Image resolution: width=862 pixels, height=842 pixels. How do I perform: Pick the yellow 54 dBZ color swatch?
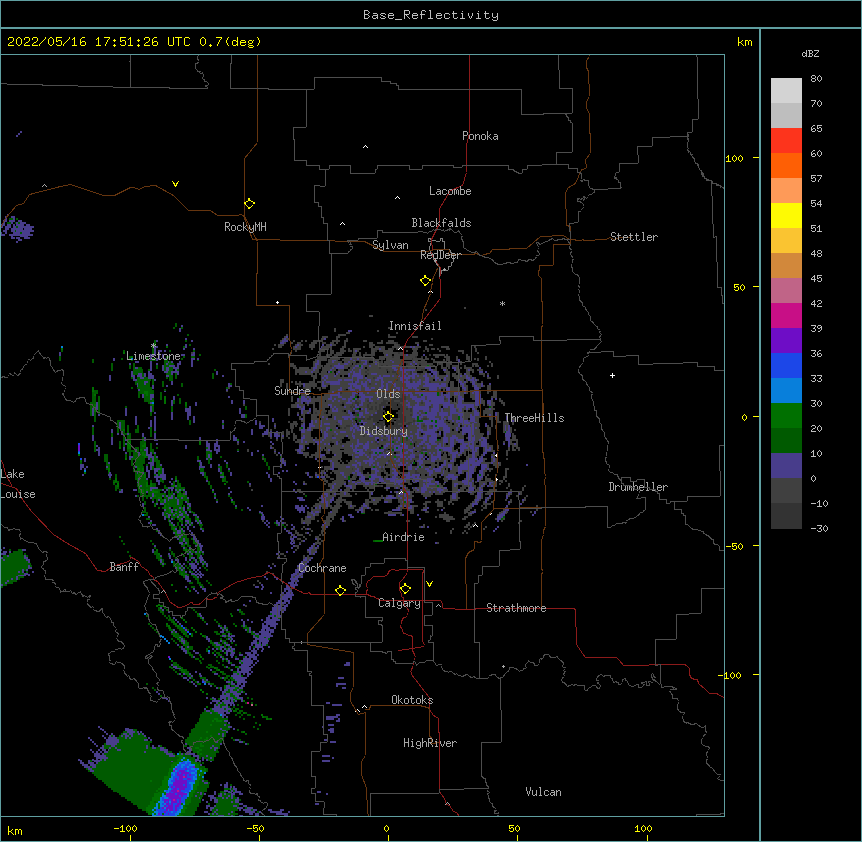[786, 215]
